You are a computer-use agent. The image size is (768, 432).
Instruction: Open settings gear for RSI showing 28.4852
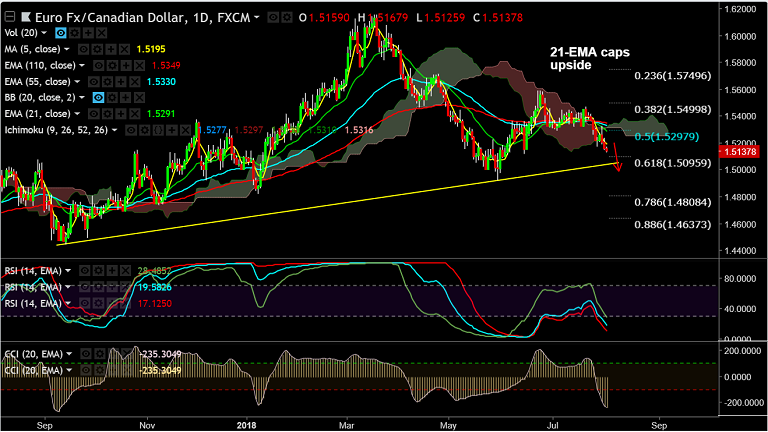tap(98, 271)
